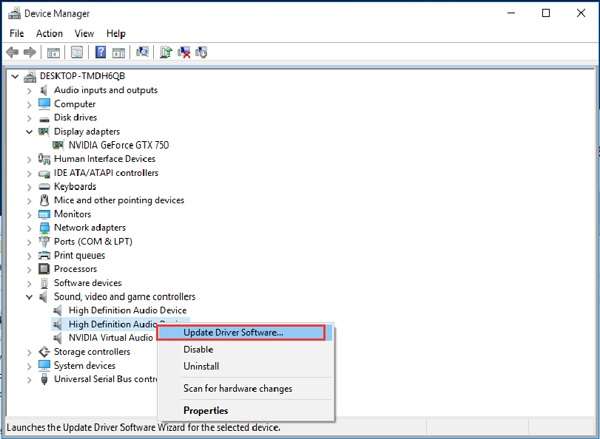The width and height of the screenshot is (600, 439).
Task: Click the Print queues printer icon
Action: tap(44, 255)
